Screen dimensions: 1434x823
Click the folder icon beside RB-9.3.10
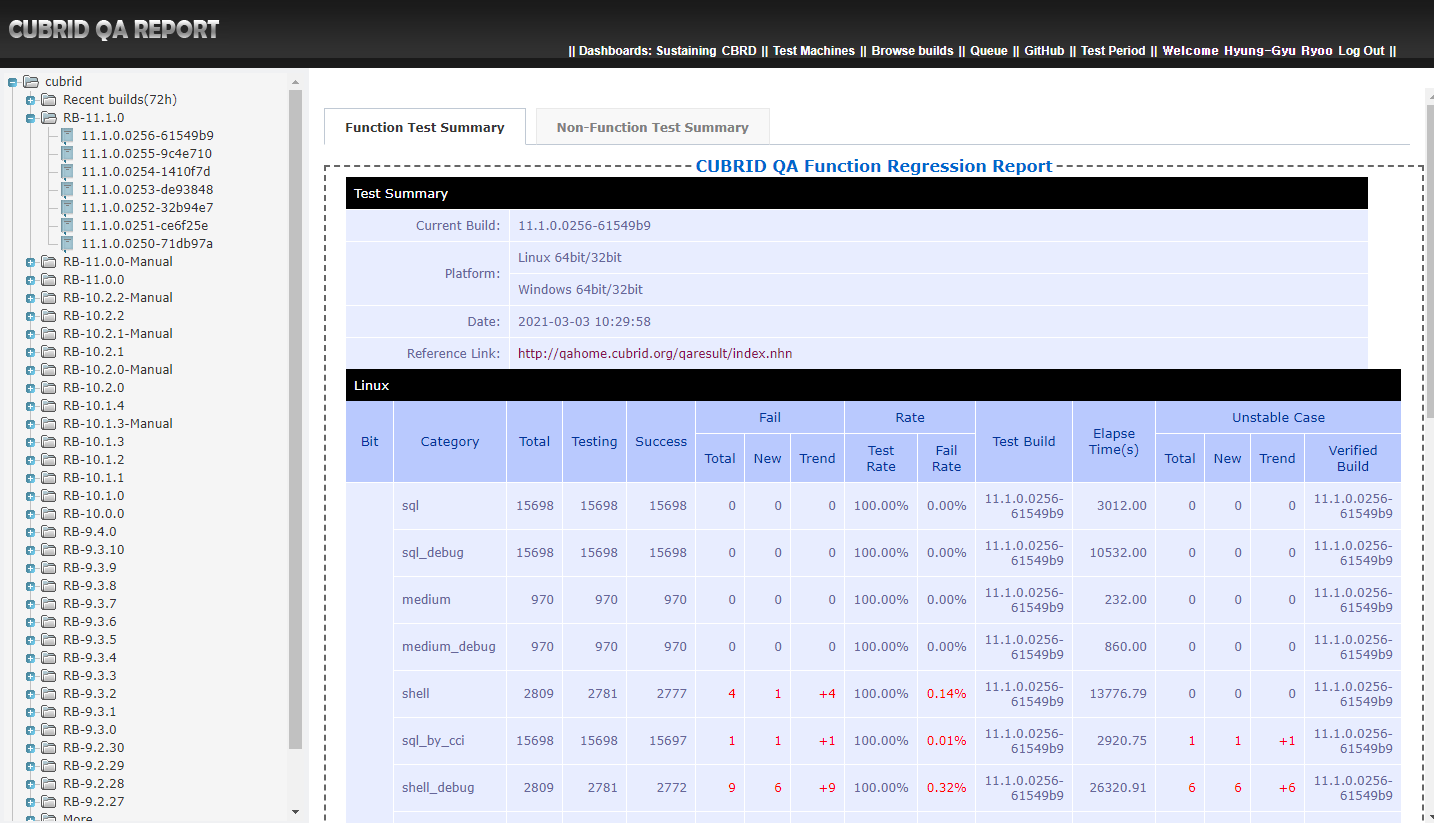point(48,550)
